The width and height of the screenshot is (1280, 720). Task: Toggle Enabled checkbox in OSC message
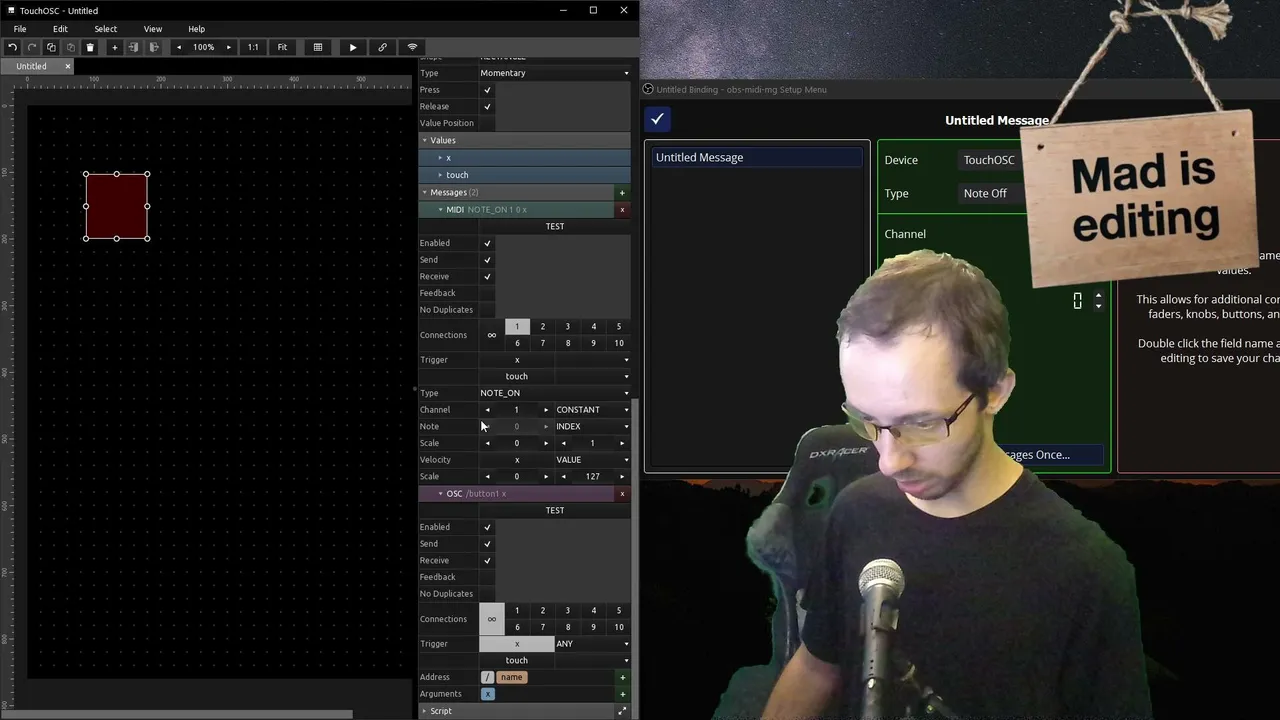487,527
